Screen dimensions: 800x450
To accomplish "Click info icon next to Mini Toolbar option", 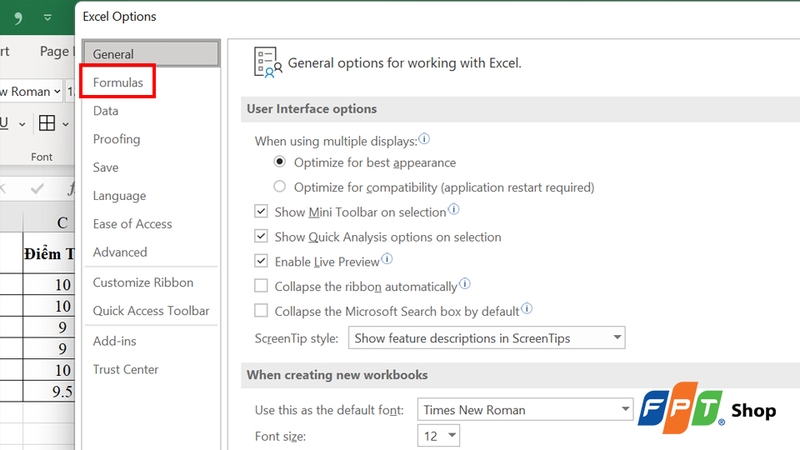I will point(454,209).
